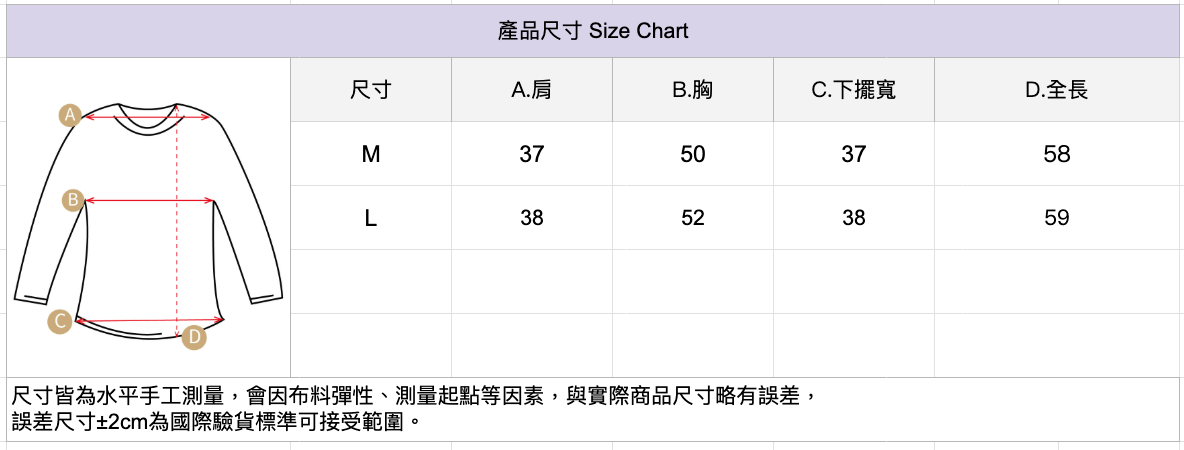Screen dimensions: 1184x450
Task: Click the circular A marker on the shoulder
Action: 70,115
